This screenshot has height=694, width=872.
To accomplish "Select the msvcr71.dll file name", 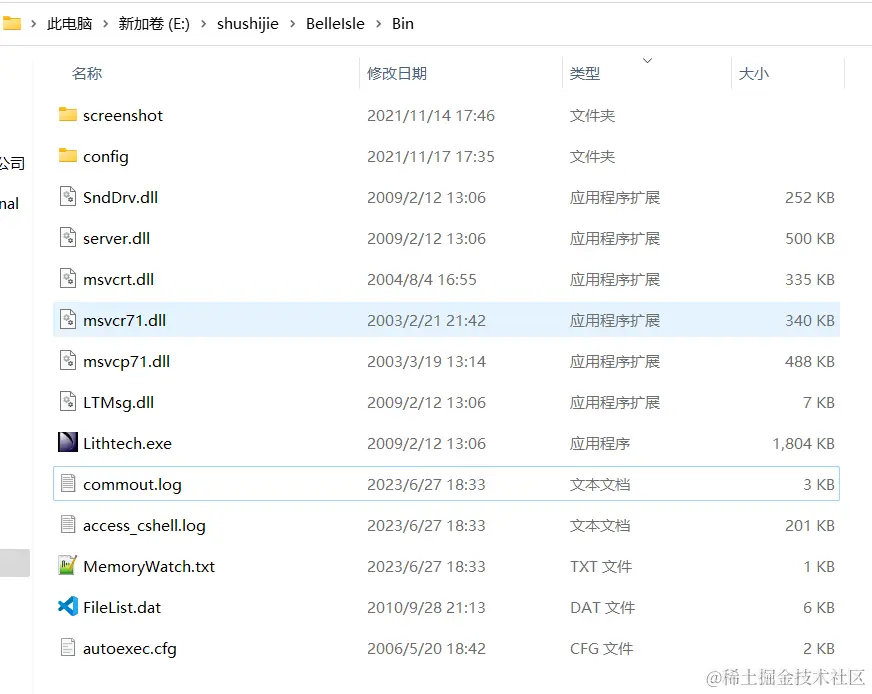I will tap(125, 321).
